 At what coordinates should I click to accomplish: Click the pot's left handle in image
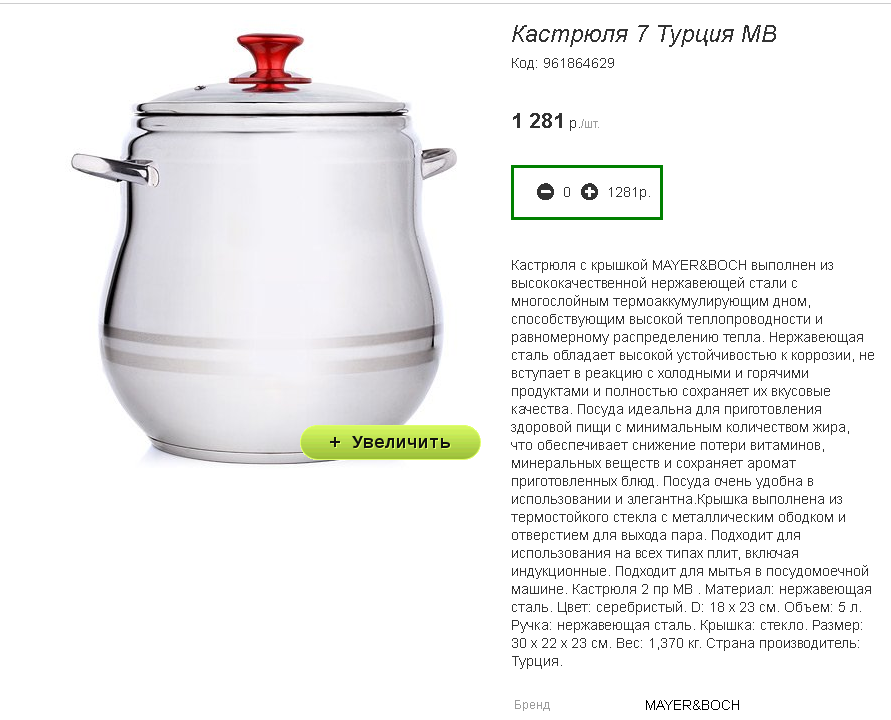(x=115, y=169)
